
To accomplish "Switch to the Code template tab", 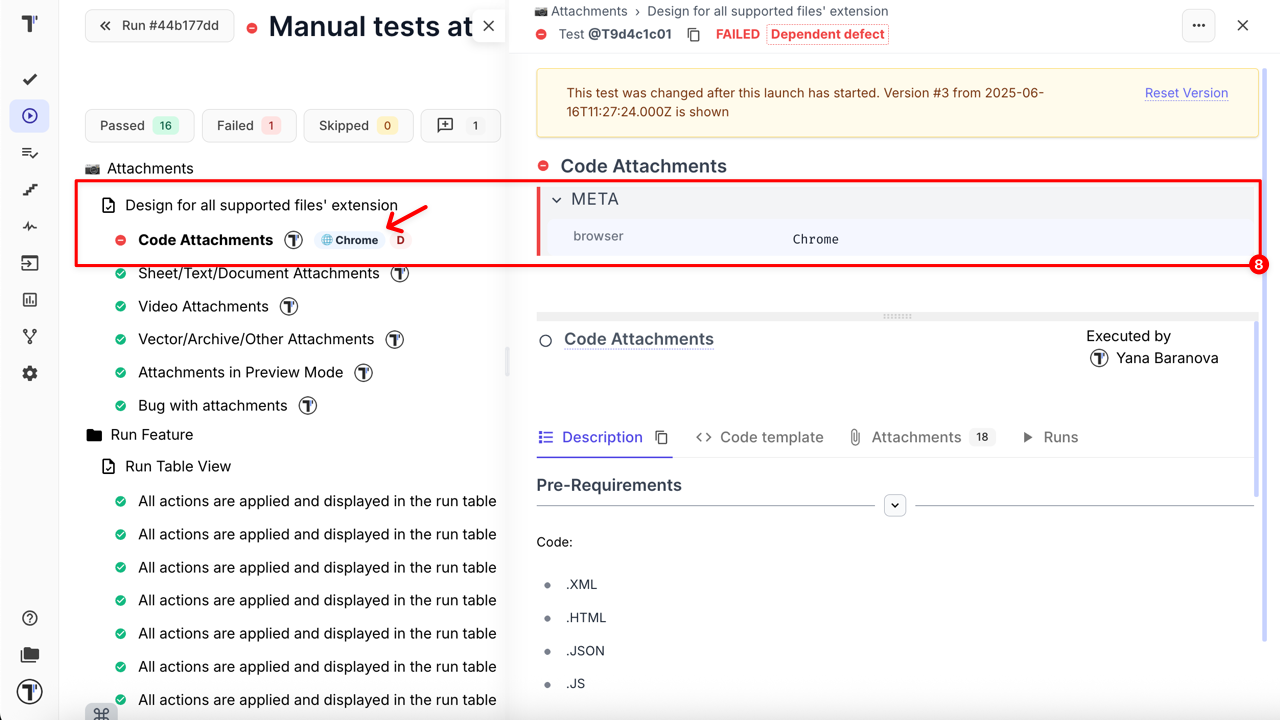I will click(760, 437).
